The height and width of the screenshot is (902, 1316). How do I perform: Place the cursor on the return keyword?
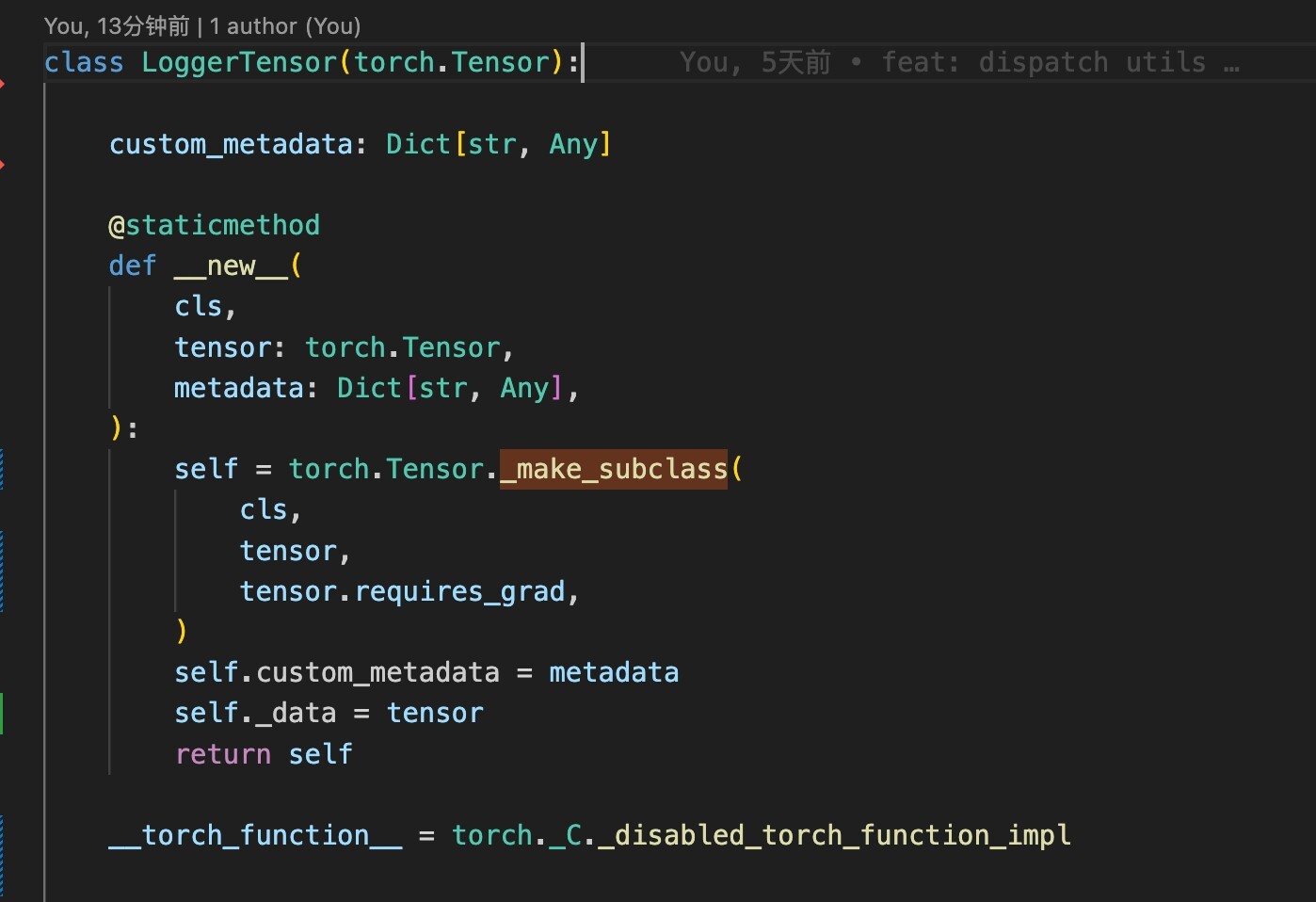pyautogui.click(x=223, y=754)
